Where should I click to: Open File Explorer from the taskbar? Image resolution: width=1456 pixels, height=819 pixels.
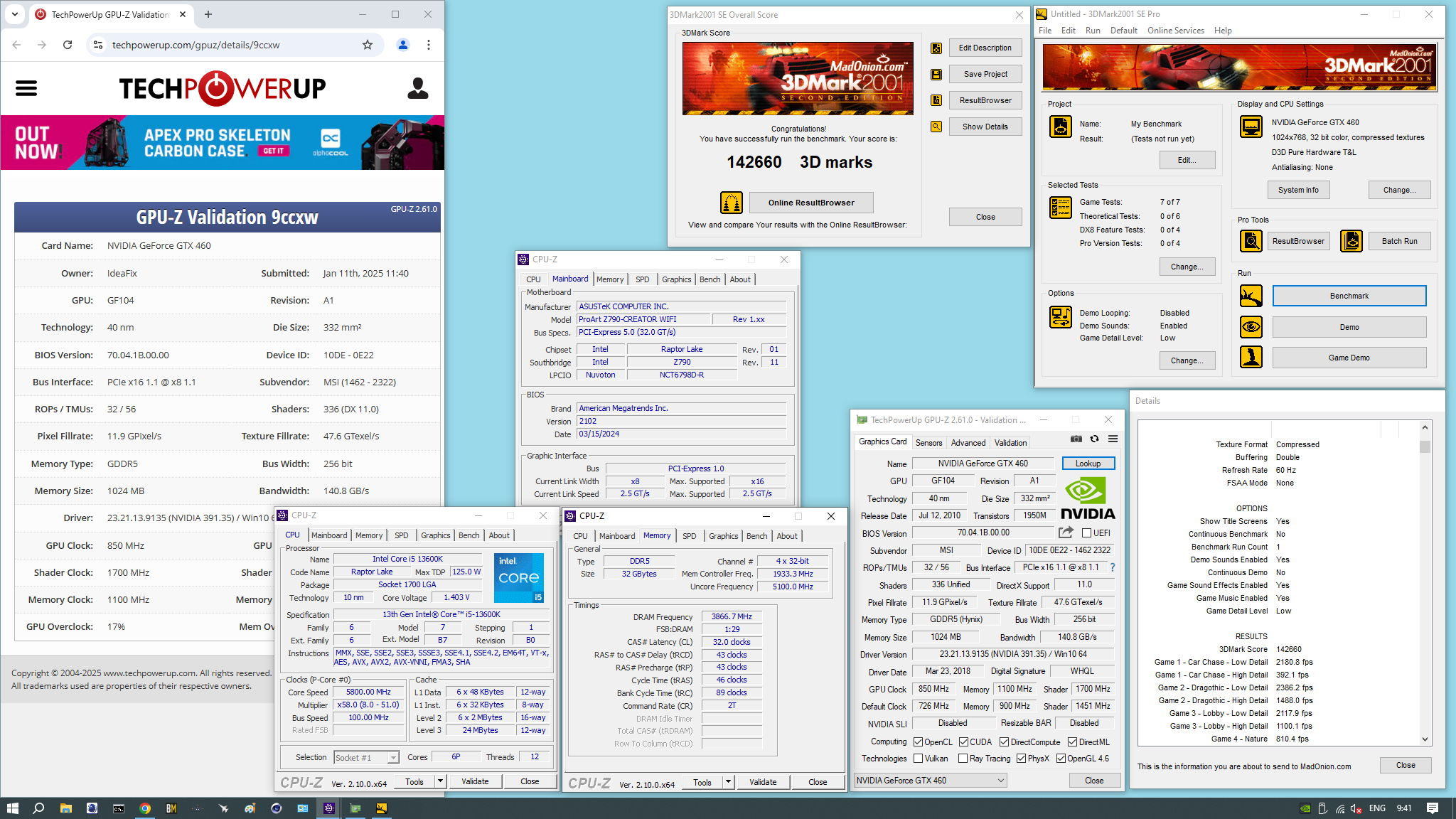pyautogui.click(x=65, y=808)
